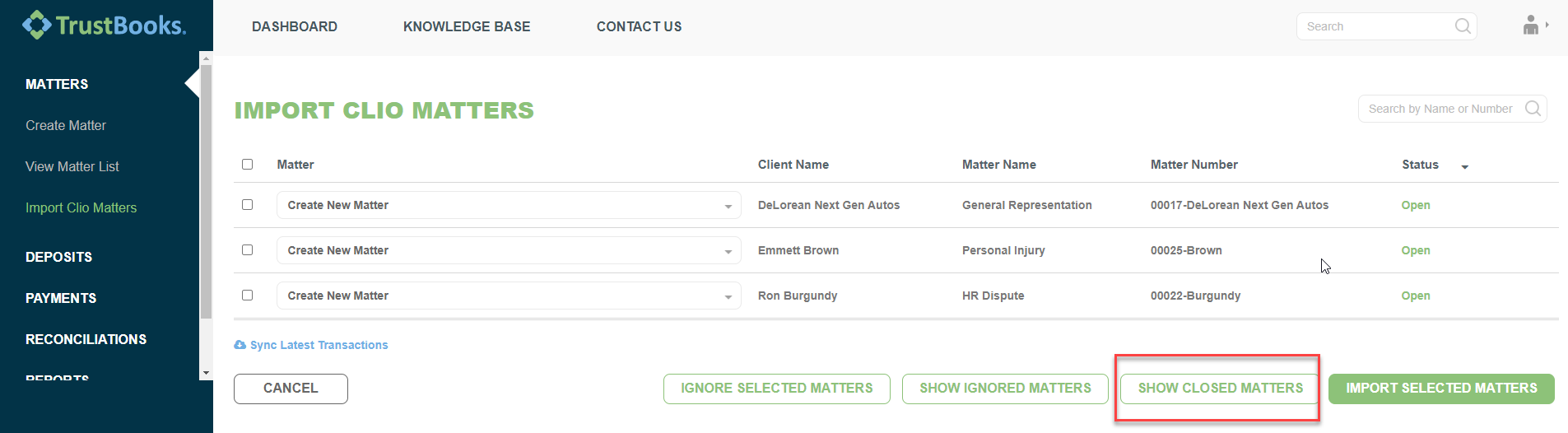Focus the Search by Name or Number field
The image size is (1568, 433).
(x=1440, y=109)
